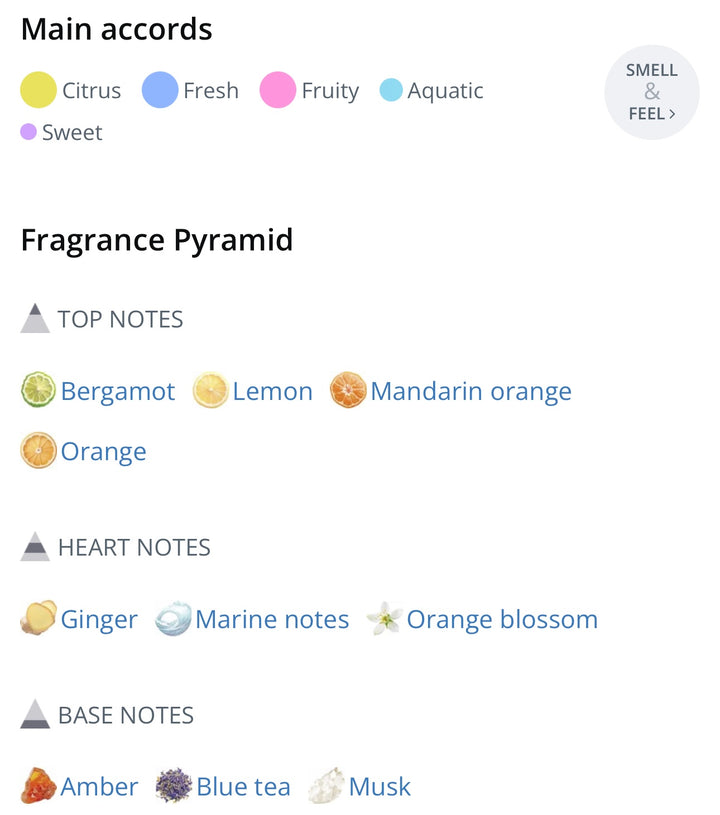Select the pink Fruity accord swatch
The height and width of the screenshot is (815, 720).
pyautogui.click(x=278, y=90)
